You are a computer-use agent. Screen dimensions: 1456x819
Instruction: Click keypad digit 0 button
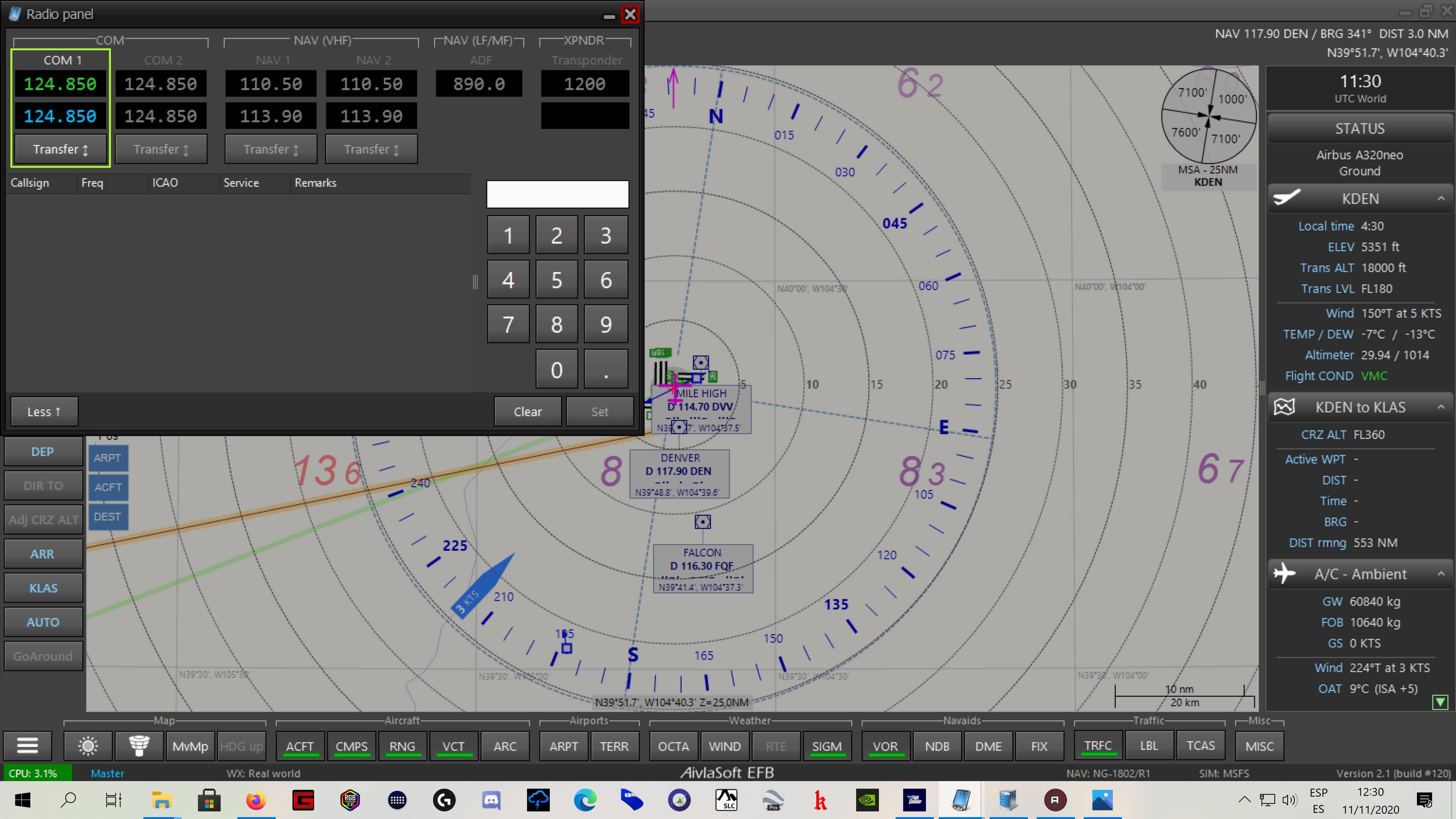[557, 370]
